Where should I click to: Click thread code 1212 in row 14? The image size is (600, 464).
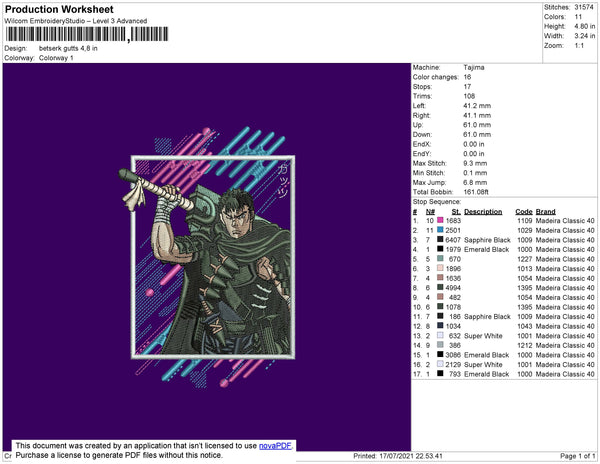pyautogui.click(x=524, y=345)
